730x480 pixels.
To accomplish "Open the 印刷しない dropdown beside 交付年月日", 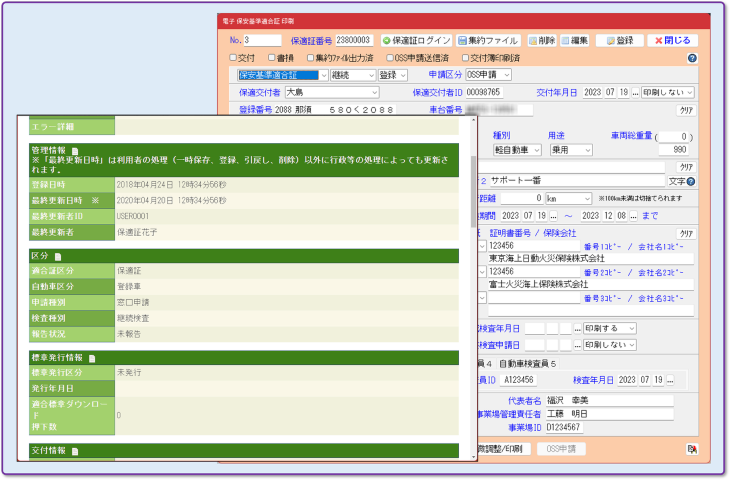I will click(668, 93).
